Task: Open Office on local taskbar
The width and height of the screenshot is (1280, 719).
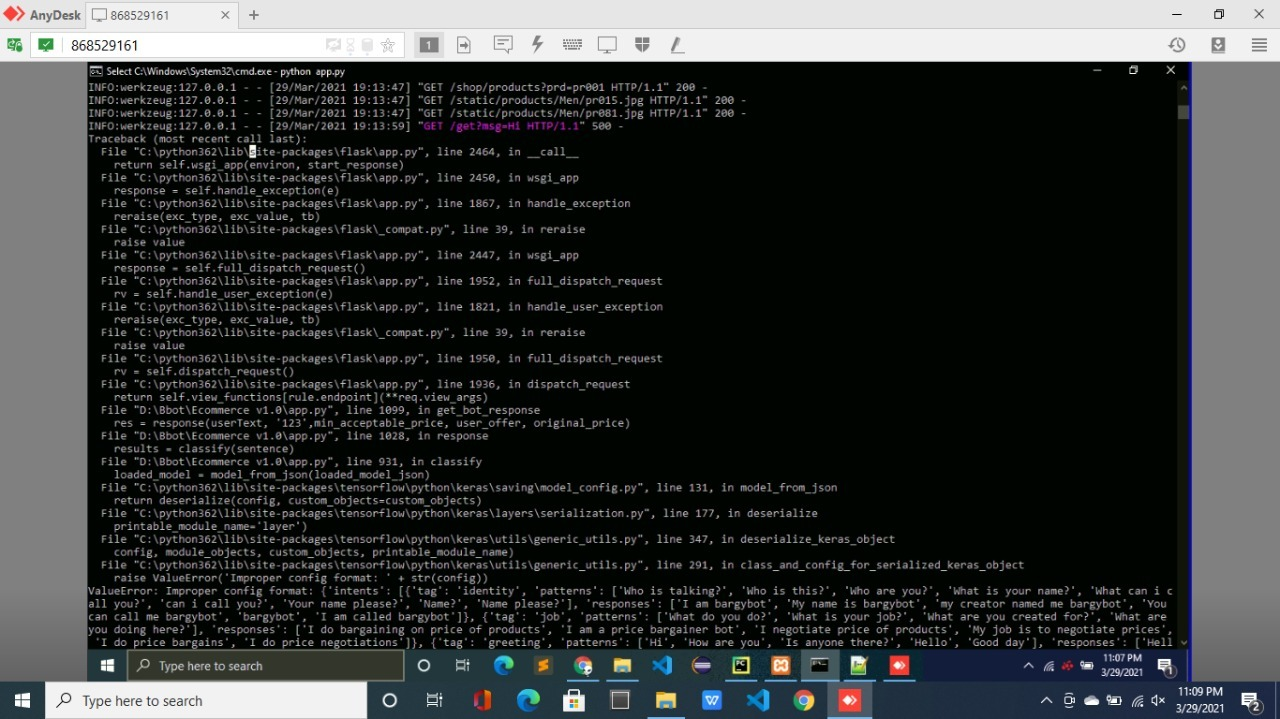Action: (x=482, y=701)
